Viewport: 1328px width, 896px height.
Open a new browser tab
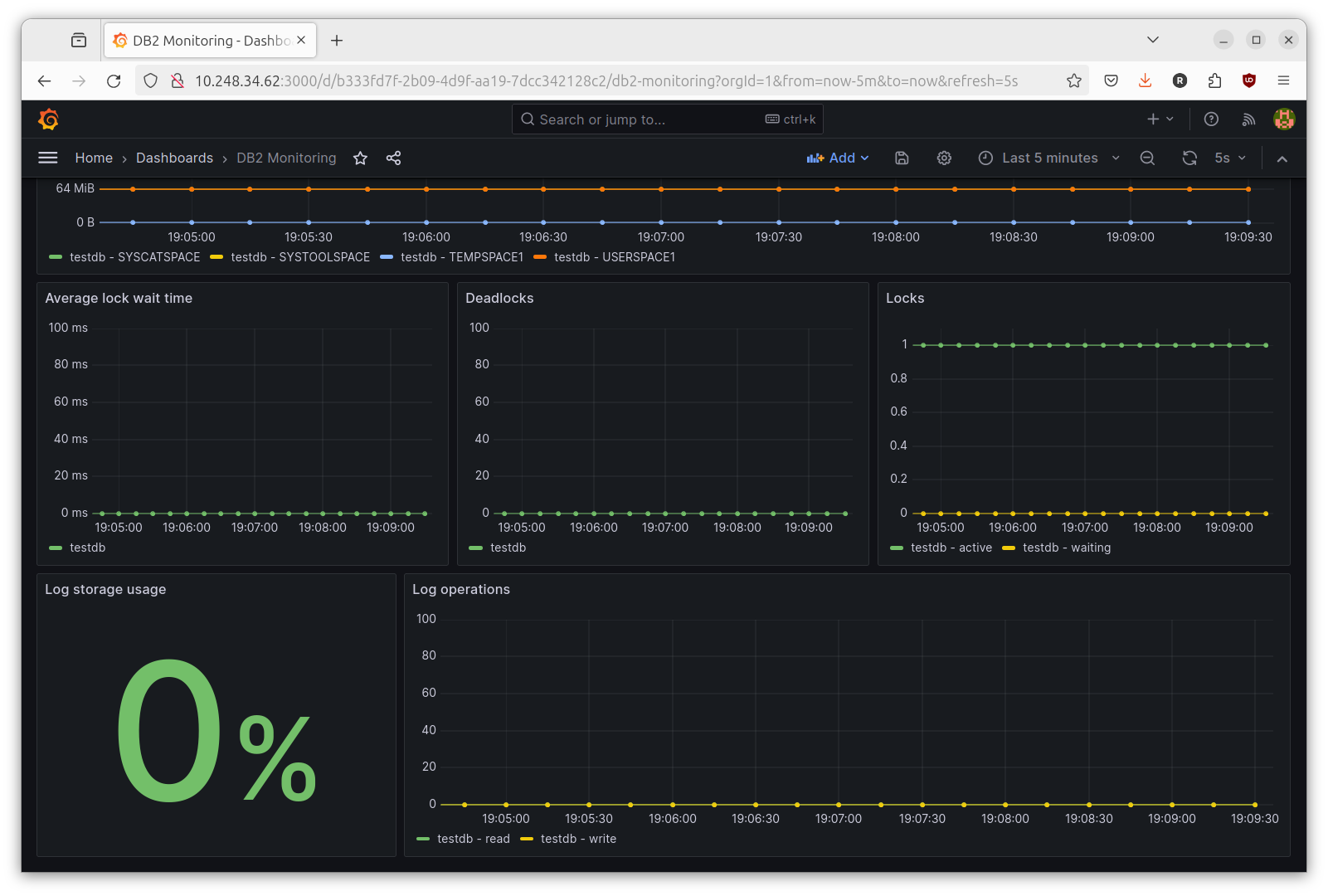tap(337, 40)
